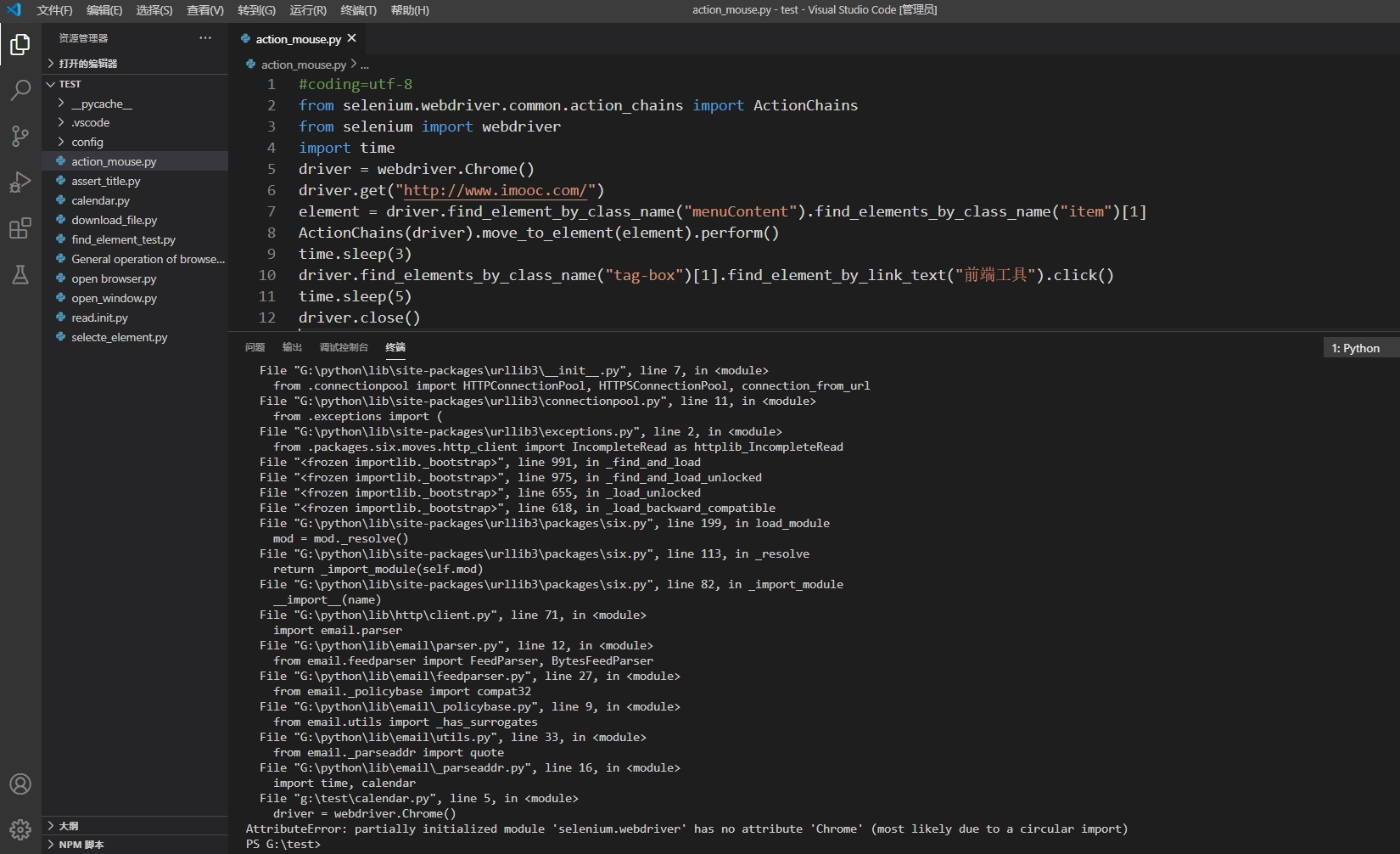Click the Python icon on action_mouse.py tab
The width and height of the screenshot is (1400, 854).
[245, 39]
